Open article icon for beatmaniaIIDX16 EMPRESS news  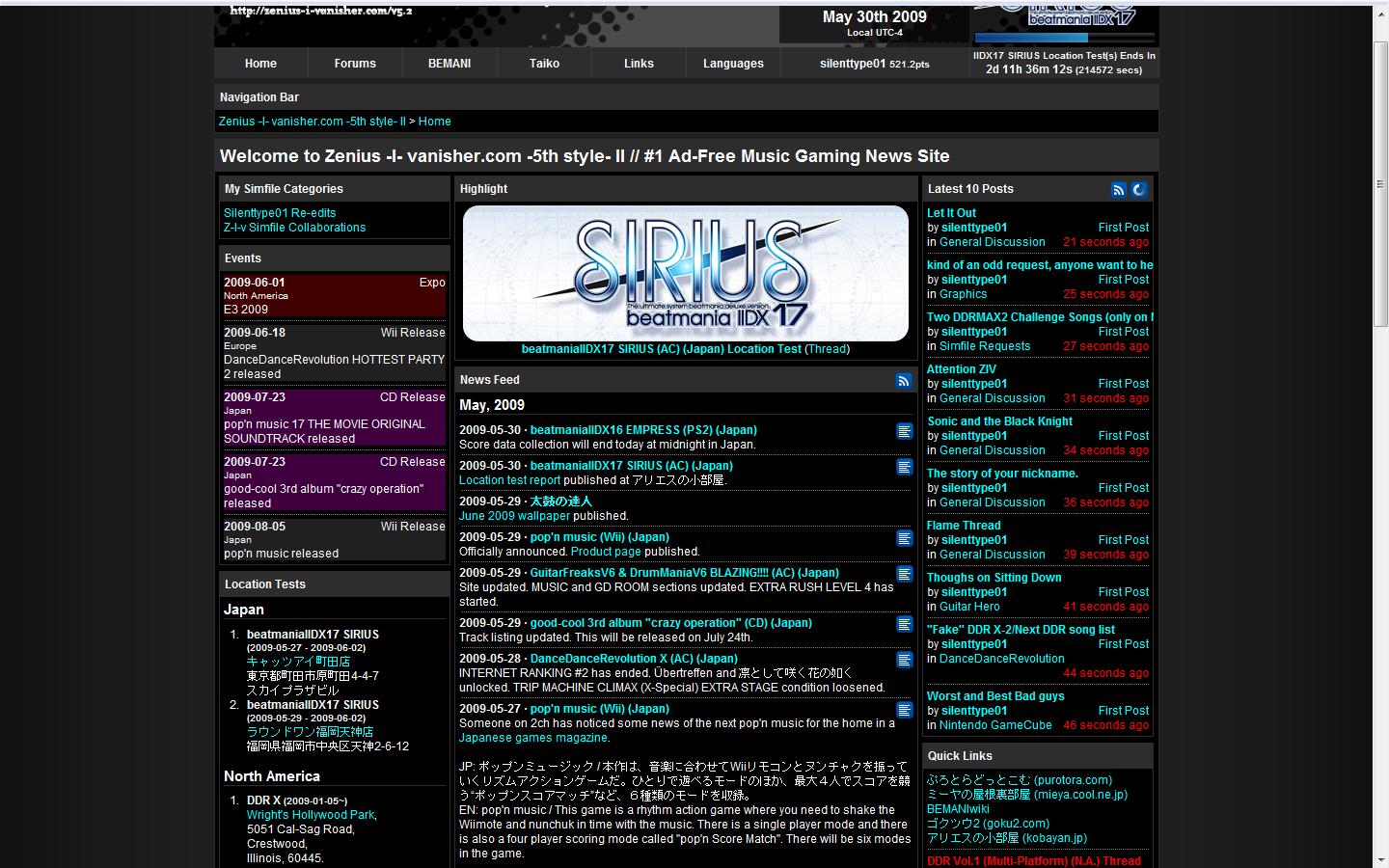pos(905,431)
